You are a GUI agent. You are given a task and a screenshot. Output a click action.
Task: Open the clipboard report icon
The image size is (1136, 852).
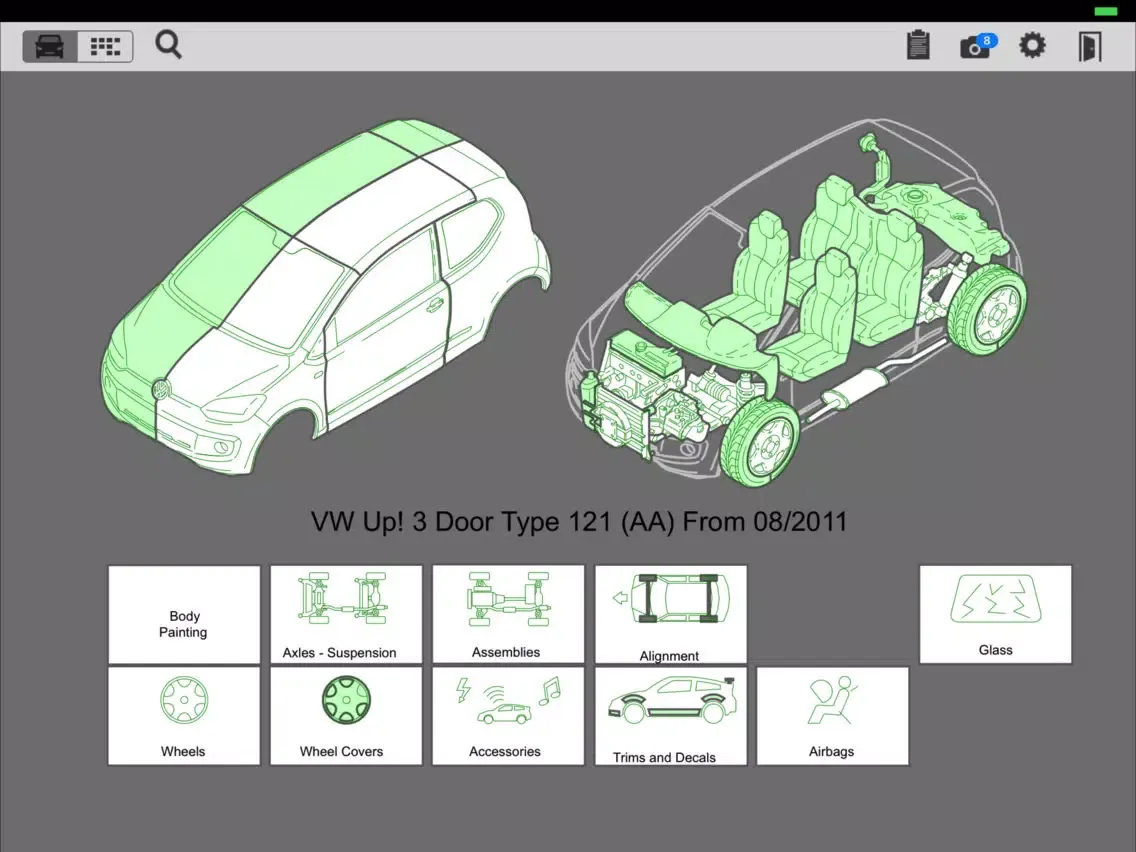[918, 46]
